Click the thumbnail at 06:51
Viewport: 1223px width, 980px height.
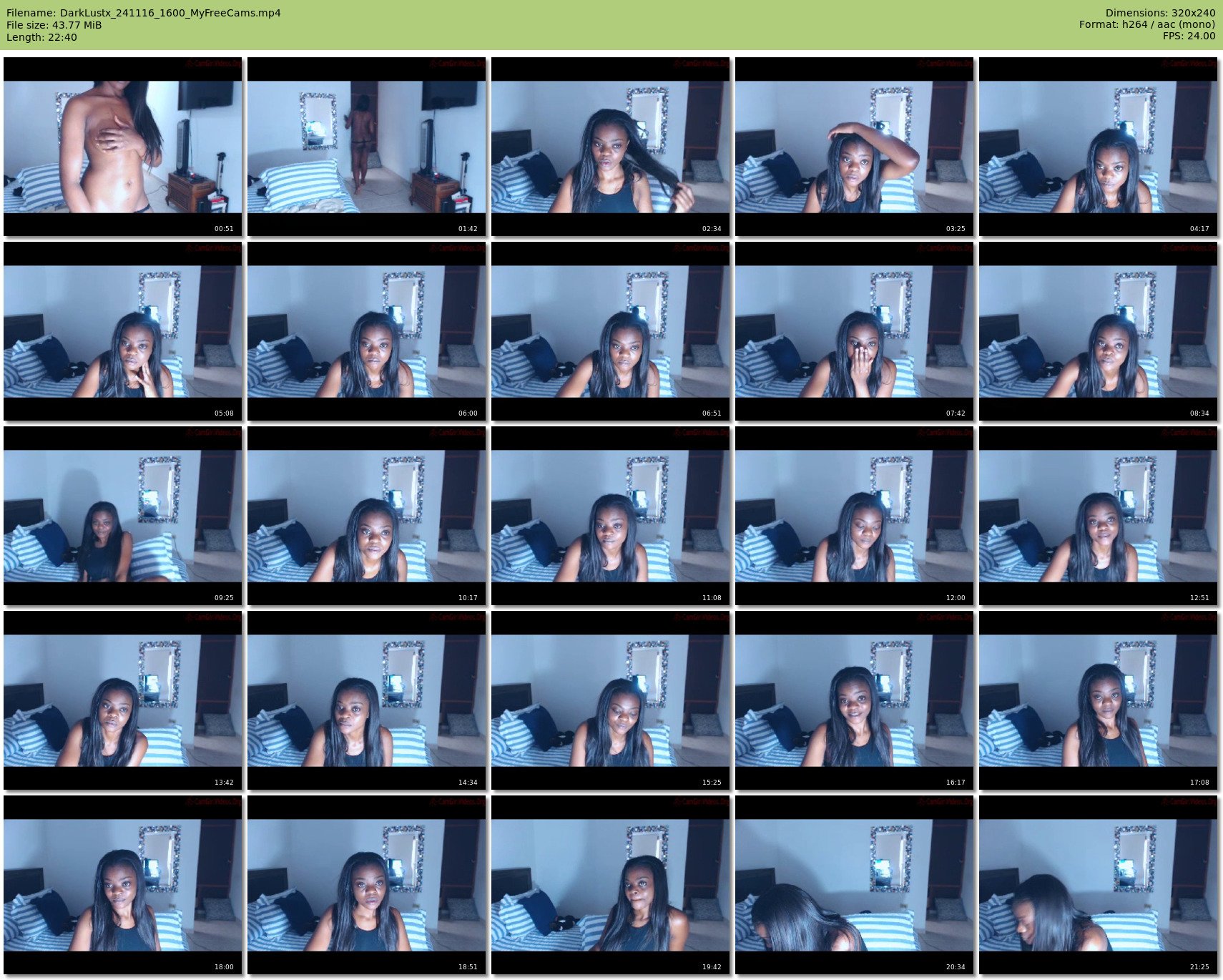(610, 331)
